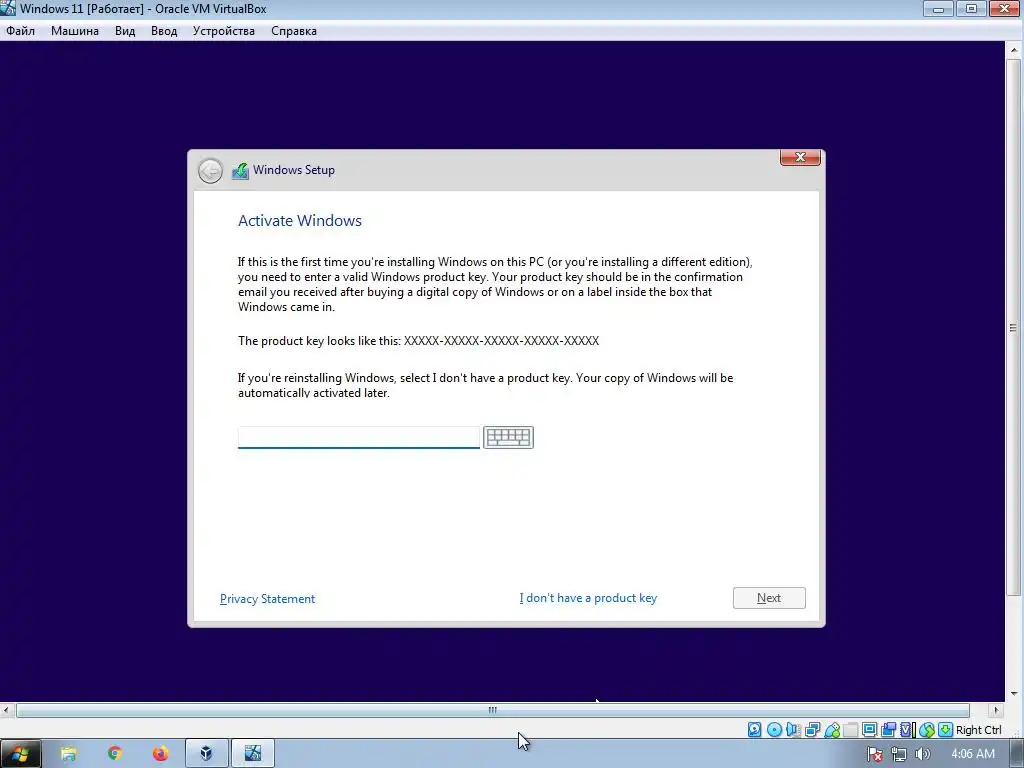The image size is (1024, 768).
Task: Click the VirtualBox window title icon
Action: (x=8, y=8)
